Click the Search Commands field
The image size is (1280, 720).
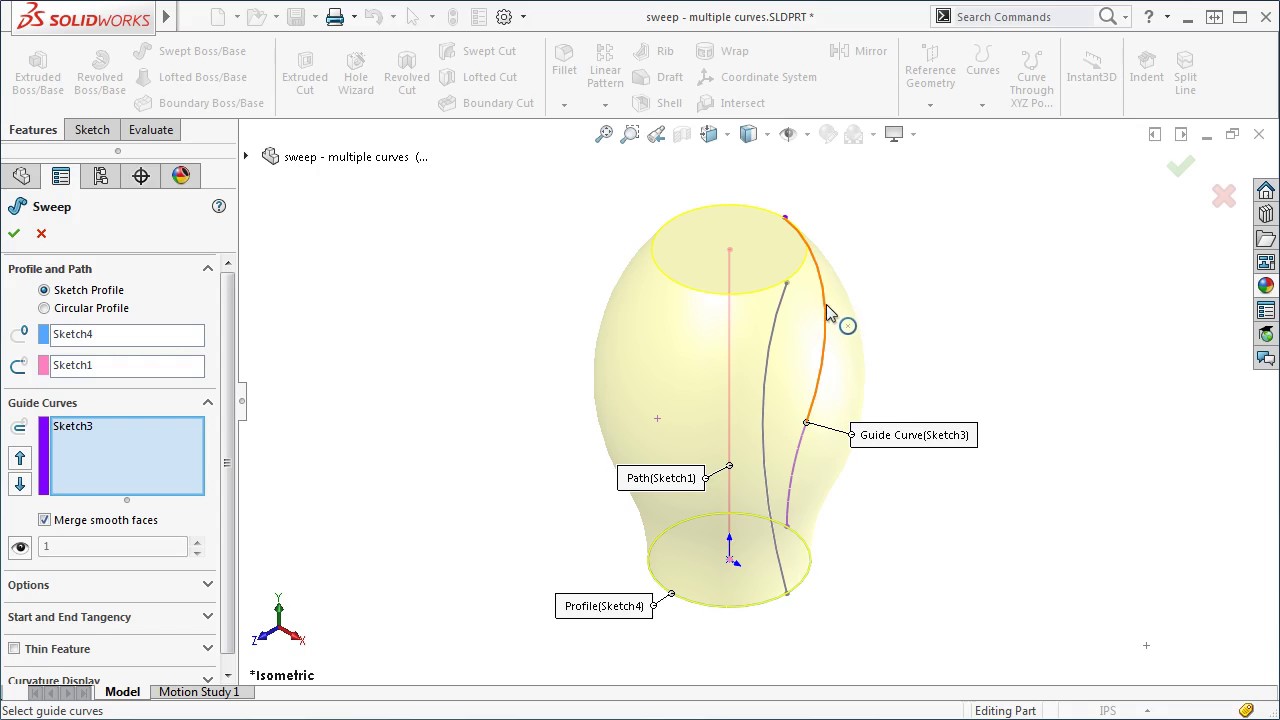(x=1022, y=16)
